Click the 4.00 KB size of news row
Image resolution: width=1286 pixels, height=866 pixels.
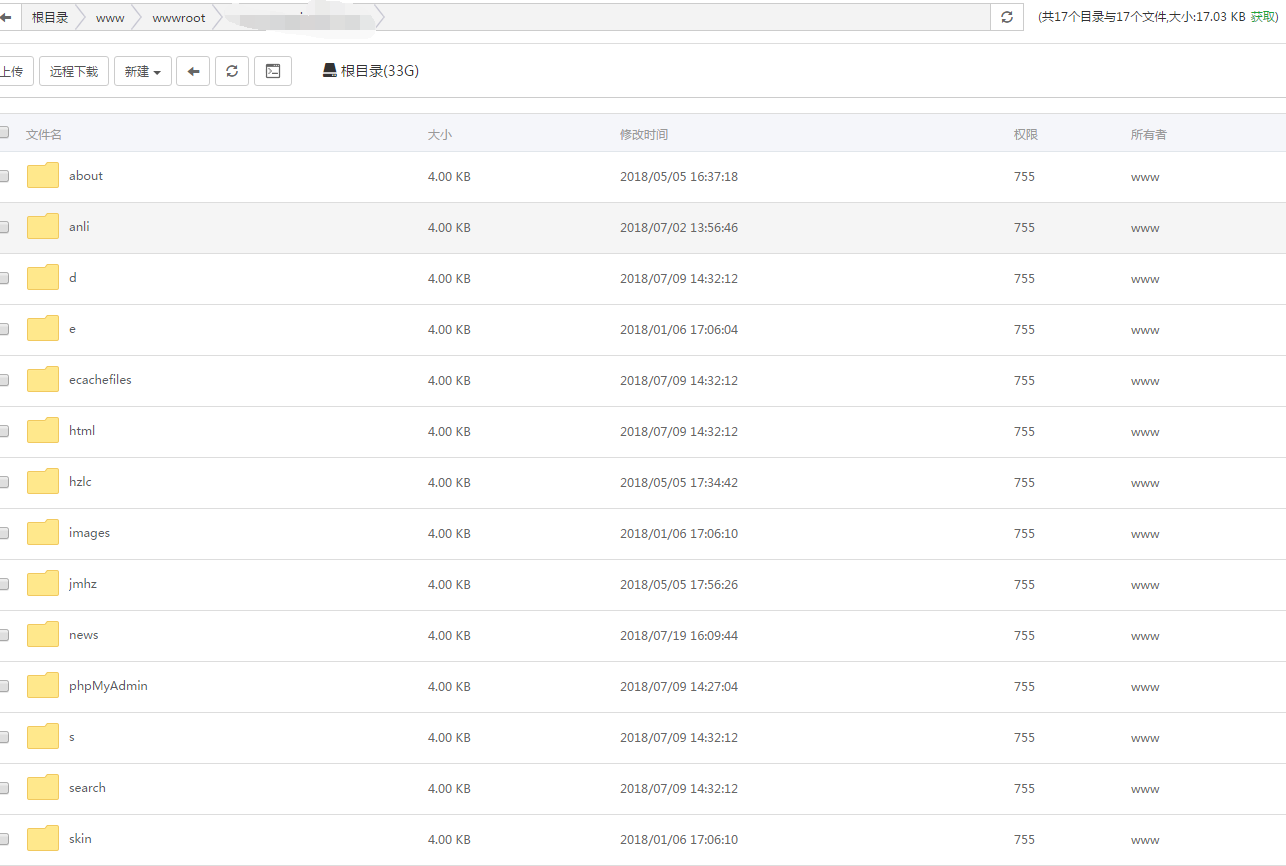pos(449,636)
